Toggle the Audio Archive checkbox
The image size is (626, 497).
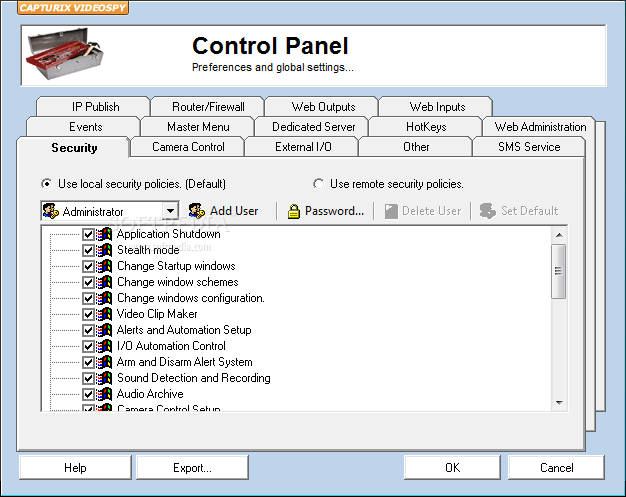pyautogui.click(x=88, y=394)
